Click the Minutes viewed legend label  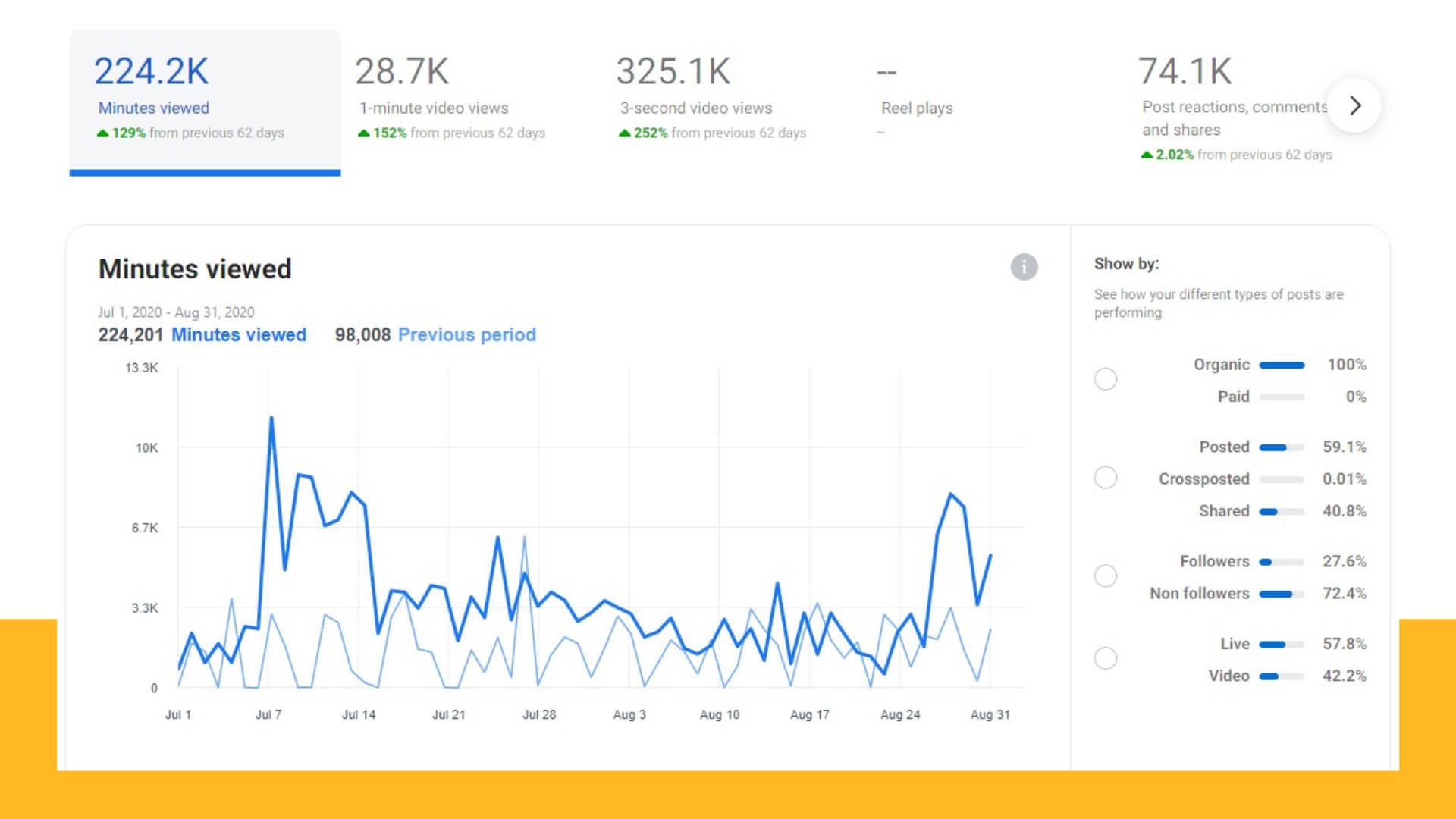point(238,335)
